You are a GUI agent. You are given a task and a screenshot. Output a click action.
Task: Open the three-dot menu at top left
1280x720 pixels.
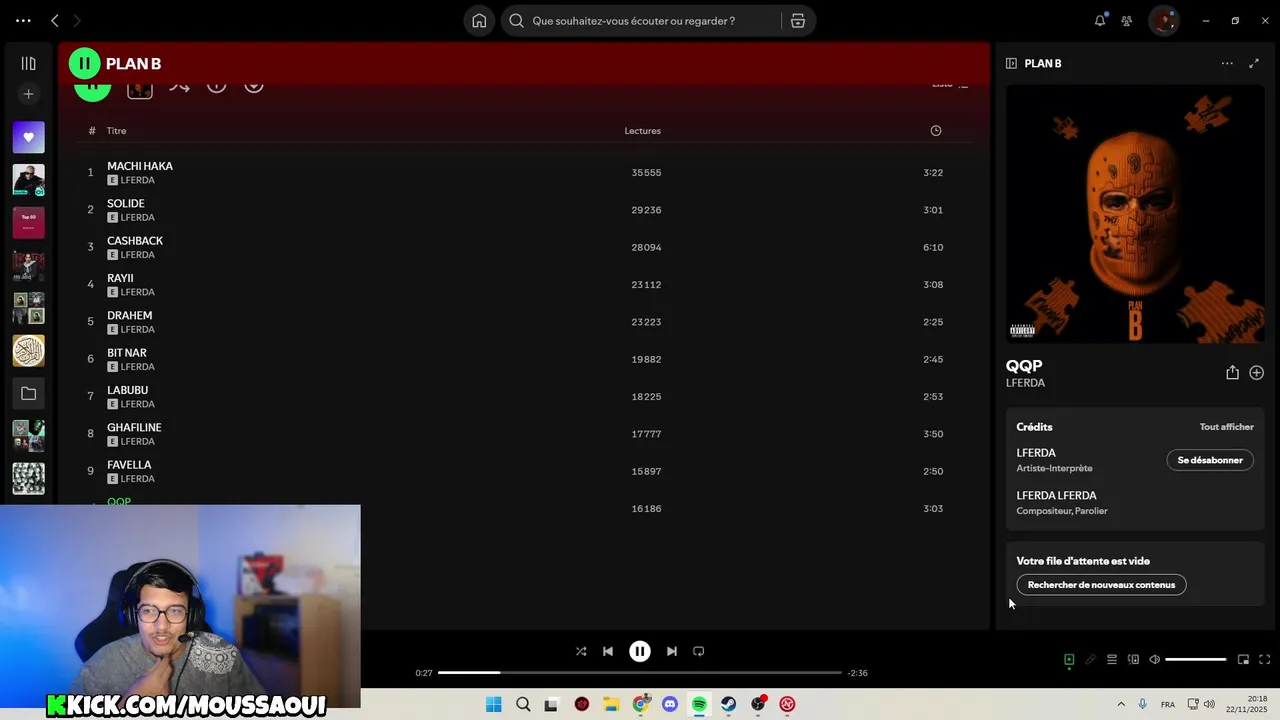tap(23, 20)
